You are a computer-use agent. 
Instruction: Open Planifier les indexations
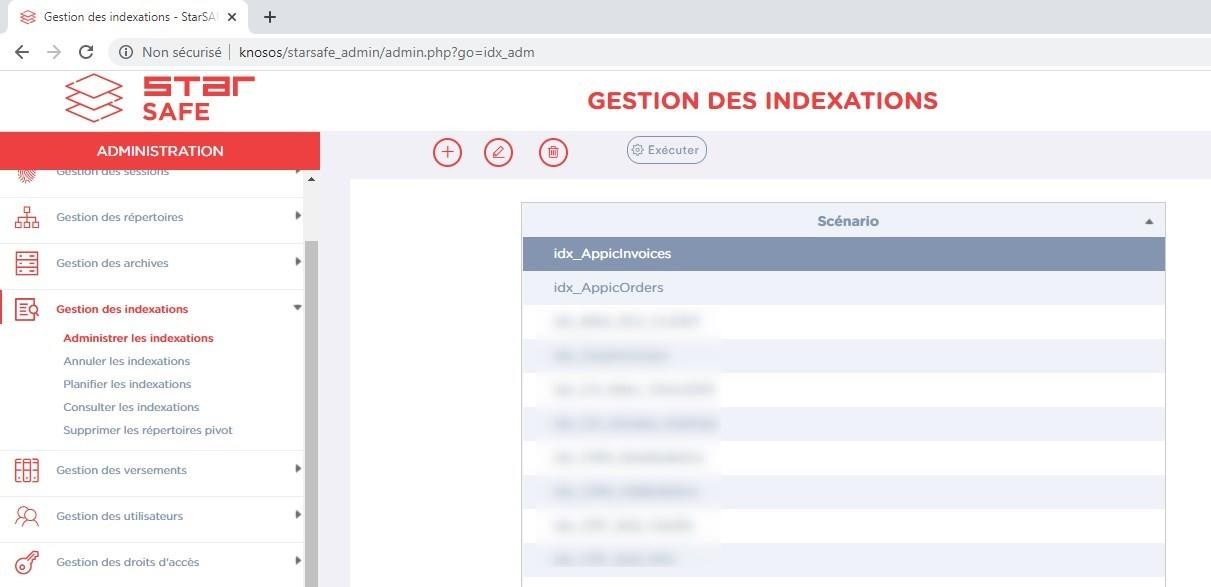[x=127, y=384]
